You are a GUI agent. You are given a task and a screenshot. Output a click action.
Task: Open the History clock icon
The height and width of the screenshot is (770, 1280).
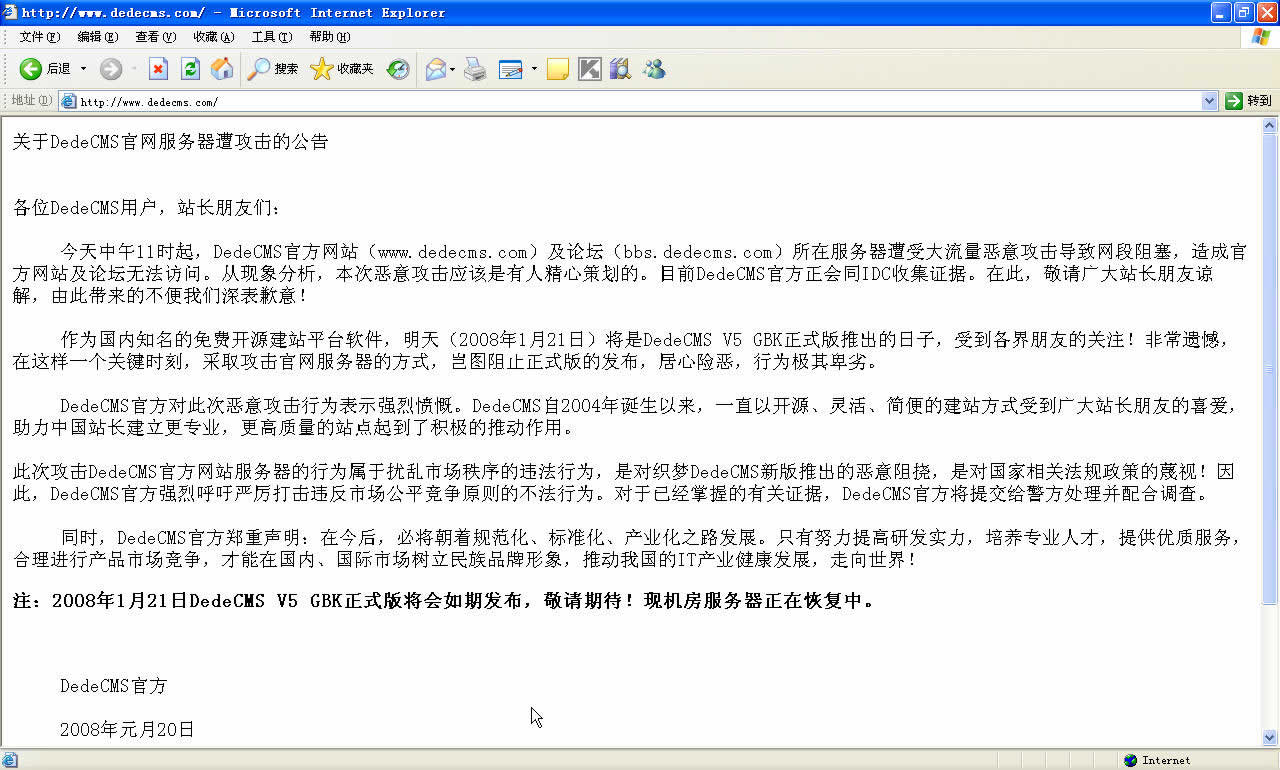[398, 69]
